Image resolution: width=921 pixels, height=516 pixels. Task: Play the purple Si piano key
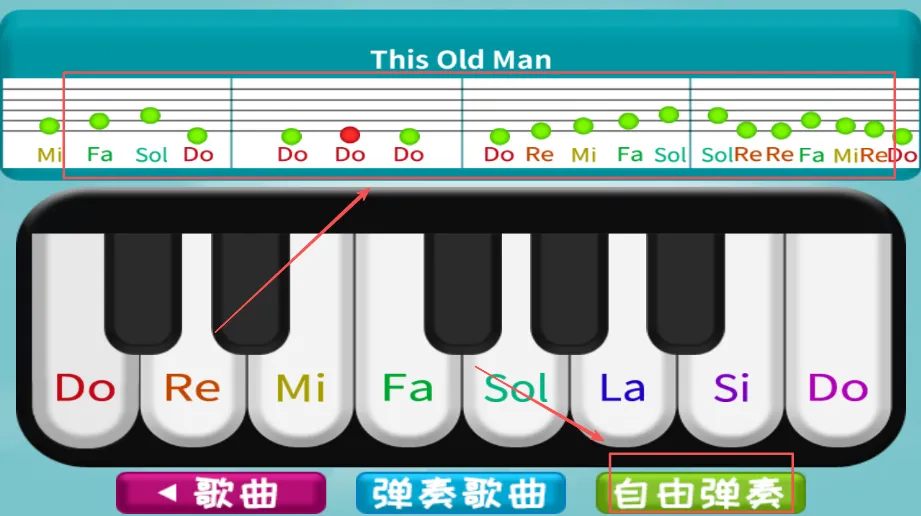(x=731, y=388)
